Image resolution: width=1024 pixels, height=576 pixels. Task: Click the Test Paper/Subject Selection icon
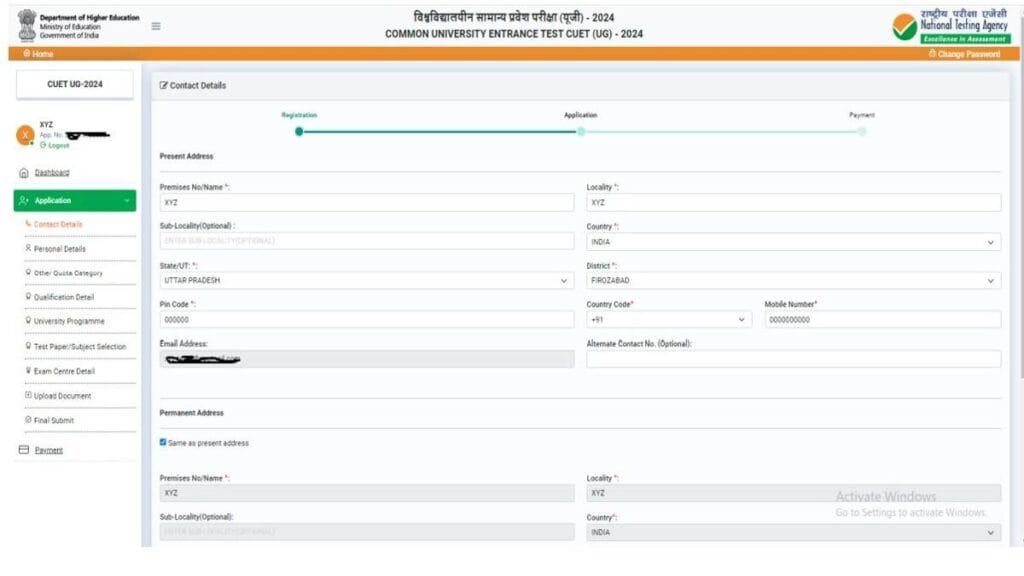28,346
